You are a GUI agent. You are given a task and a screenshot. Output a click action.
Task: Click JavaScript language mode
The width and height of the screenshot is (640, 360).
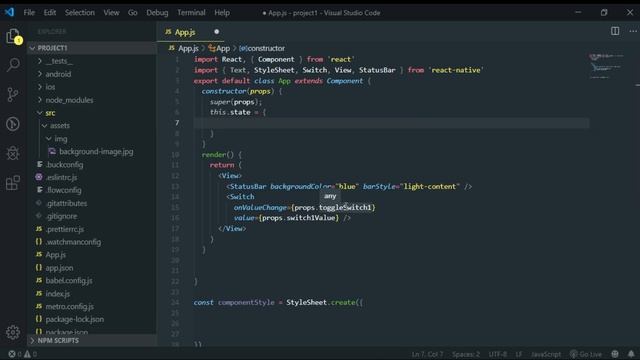coord(546,354)
